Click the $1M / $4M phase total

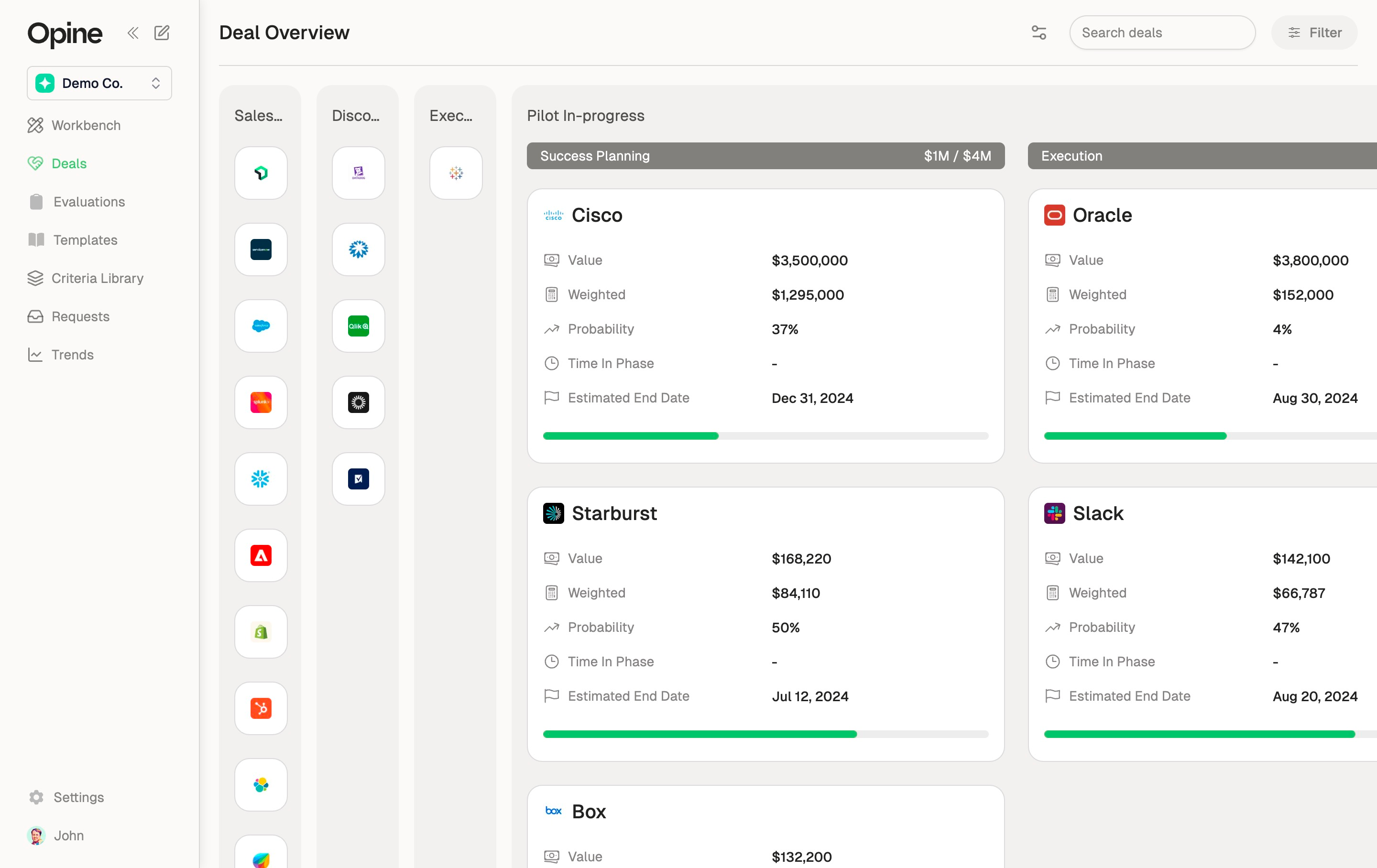coord(957,155)
